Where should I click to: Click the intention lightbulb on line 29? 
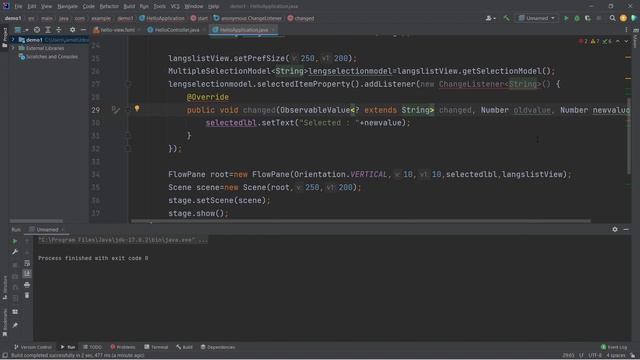coord(137,109)
